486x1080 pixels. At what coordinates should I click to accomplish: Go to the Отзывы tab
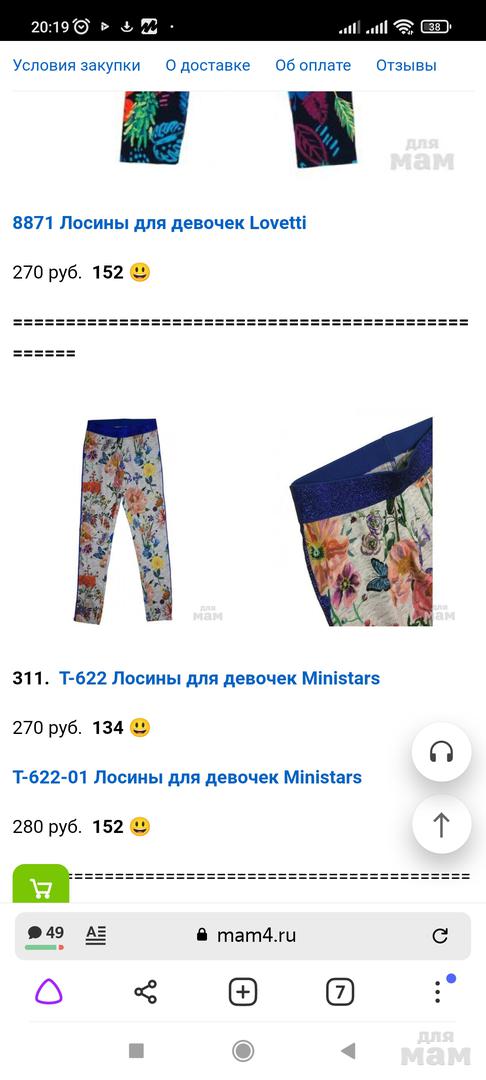(x=406, y=65)
